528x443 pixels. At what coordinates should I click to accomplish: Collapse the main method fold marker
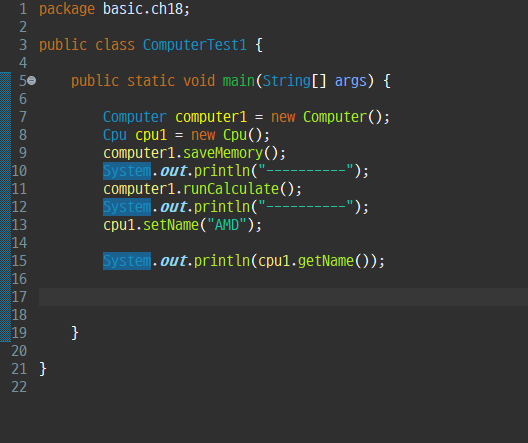(31, 81)
